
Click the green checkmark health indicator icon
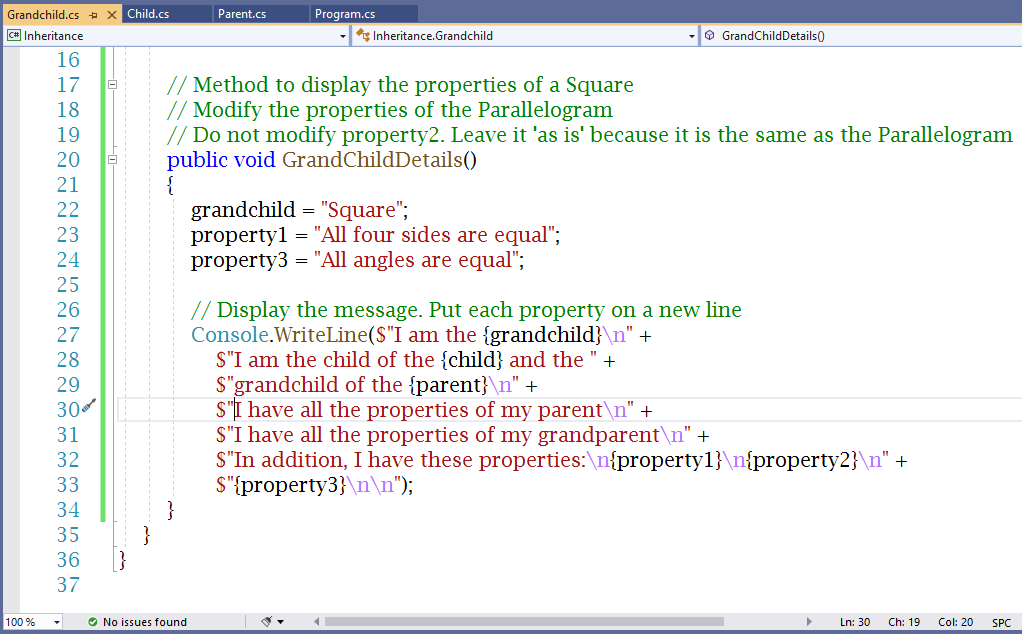(x=92, y=622)
